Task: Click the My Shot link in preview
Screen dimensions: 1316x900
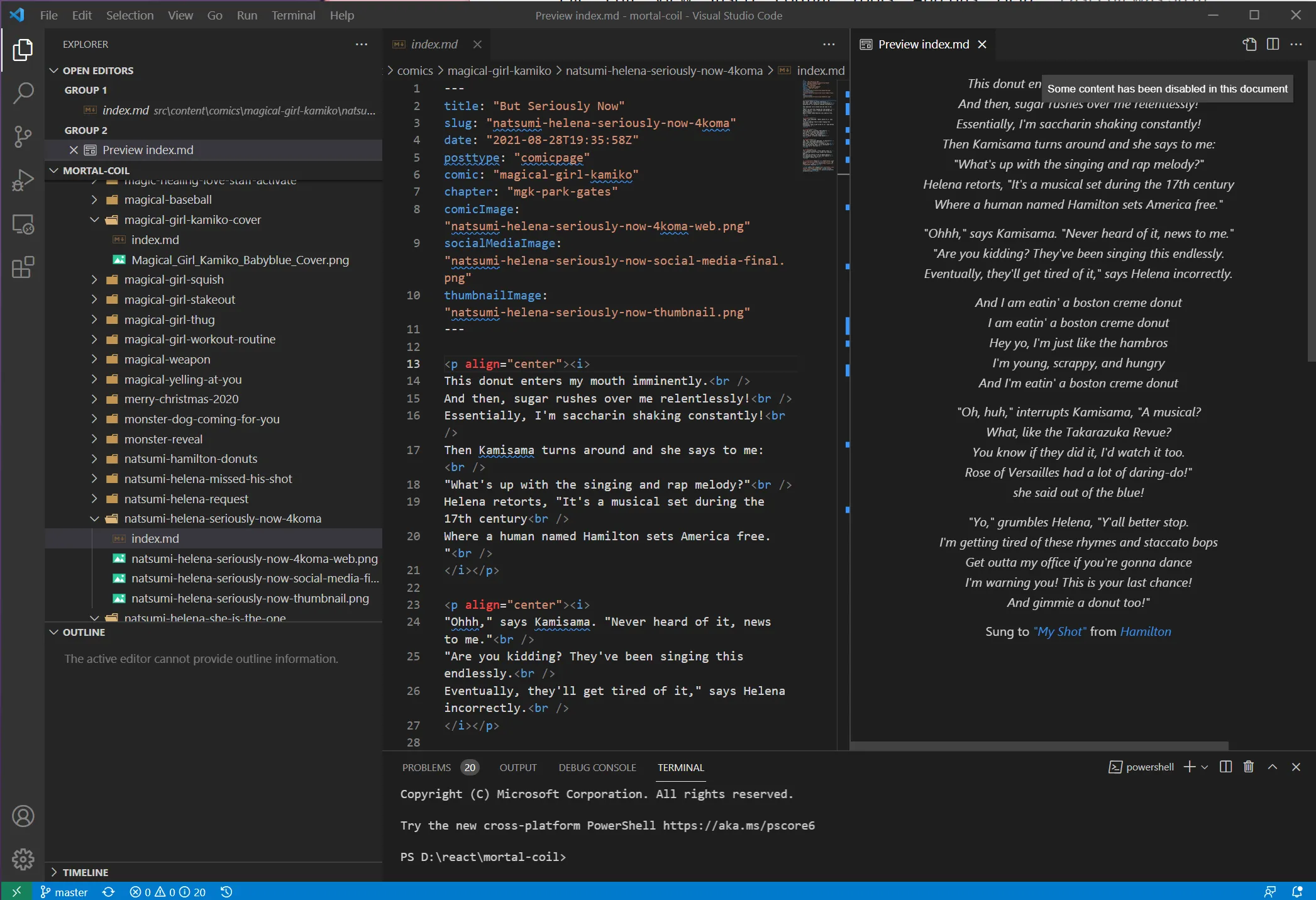Action: click(1059, 631)
